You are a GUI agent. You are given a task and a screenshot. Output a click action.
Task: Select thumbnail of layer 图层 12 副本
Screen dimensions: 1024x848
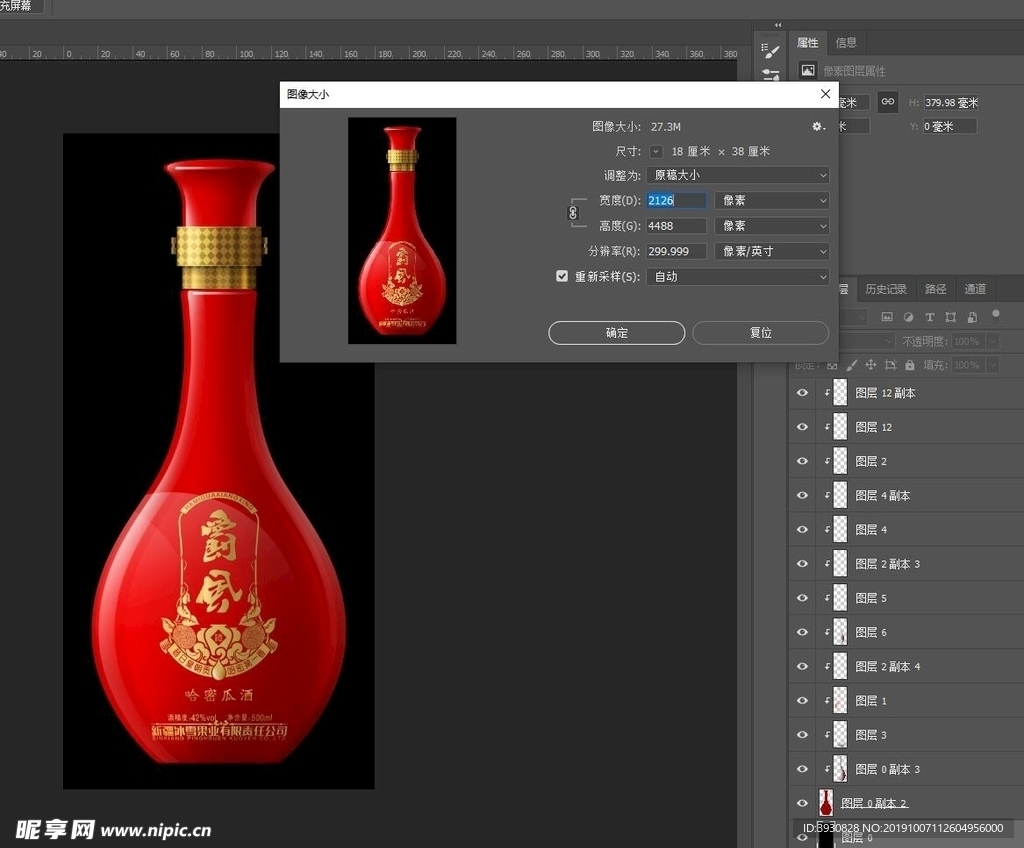(x=840, y=393)
